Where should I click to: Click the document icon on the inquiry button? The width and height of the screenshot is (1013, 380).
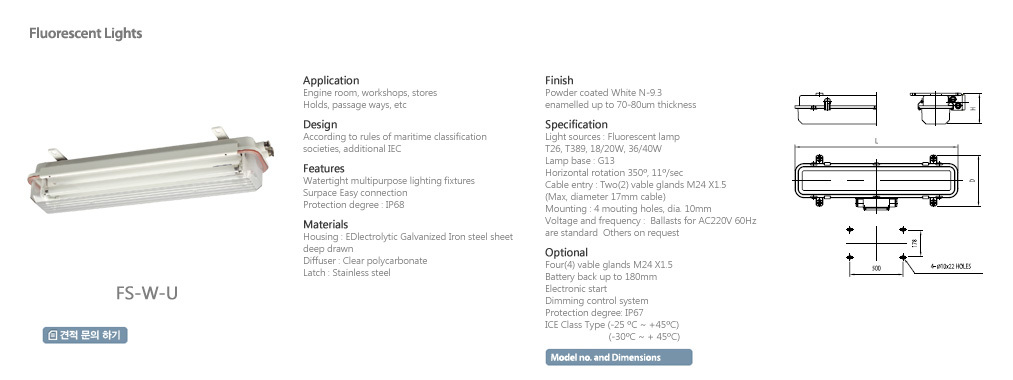pyautogui.click(x=53, y=335)
